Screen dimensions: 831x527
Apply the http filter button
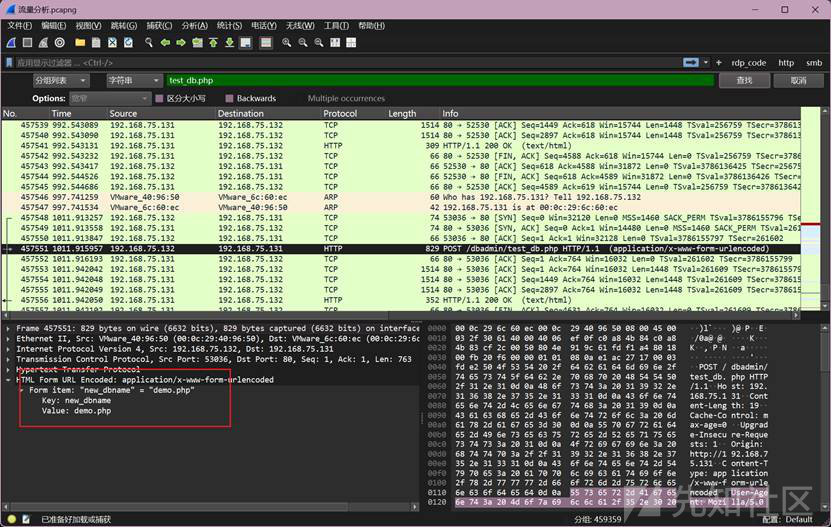(786, 63)
